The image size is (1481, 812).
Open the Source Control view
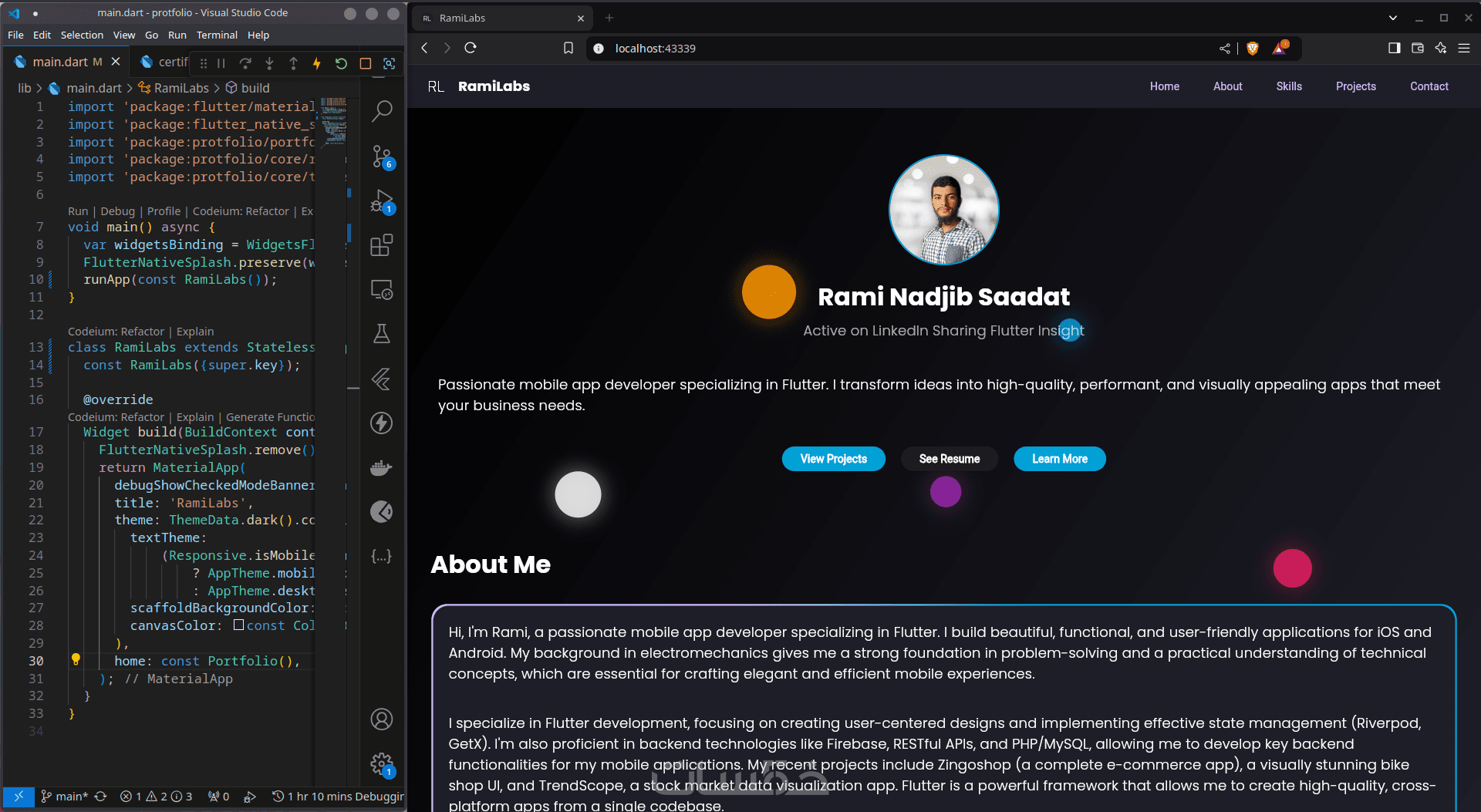(382, 157)
